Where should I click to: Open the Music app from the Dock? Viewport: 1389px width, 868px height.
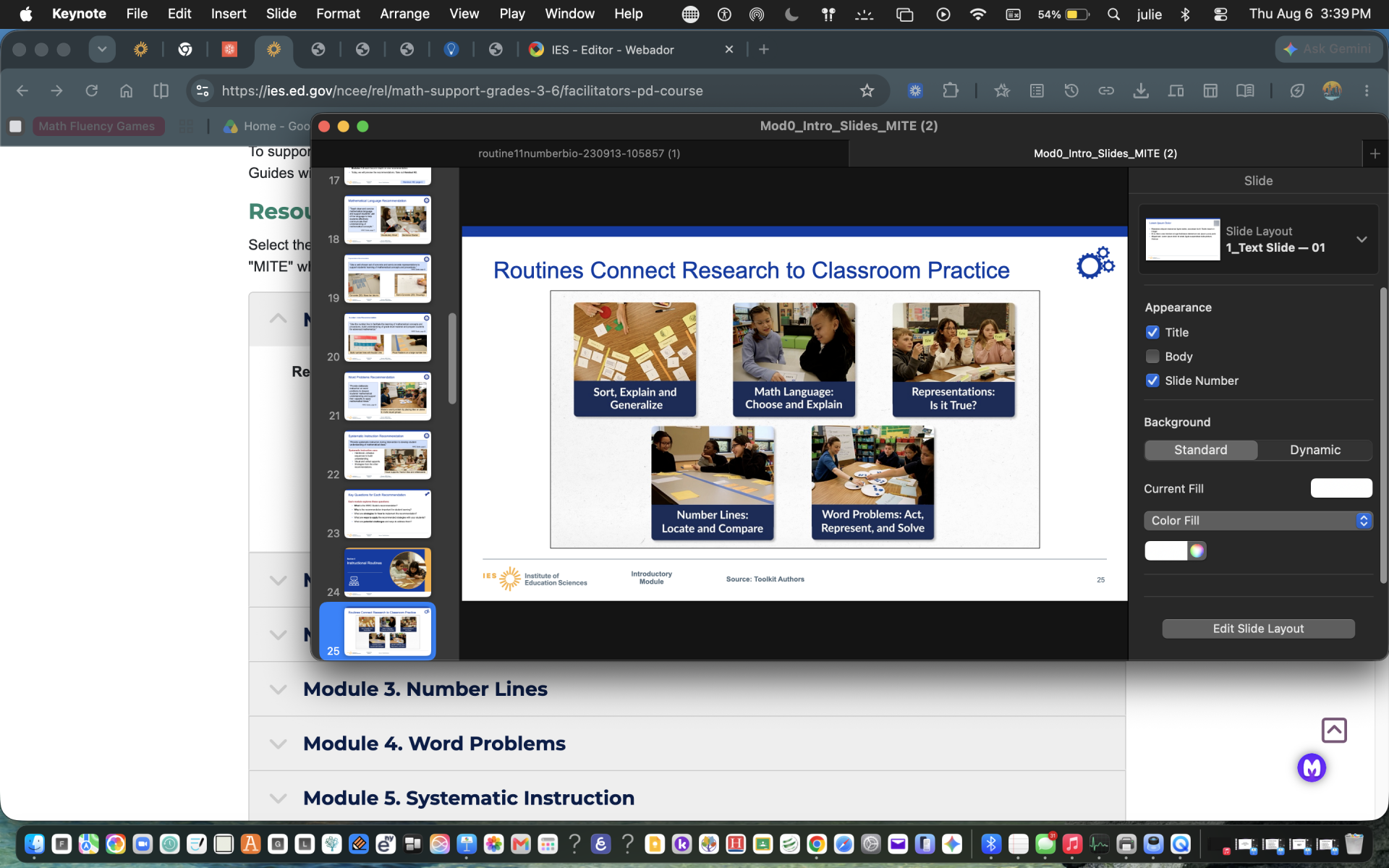[1072, 843]
